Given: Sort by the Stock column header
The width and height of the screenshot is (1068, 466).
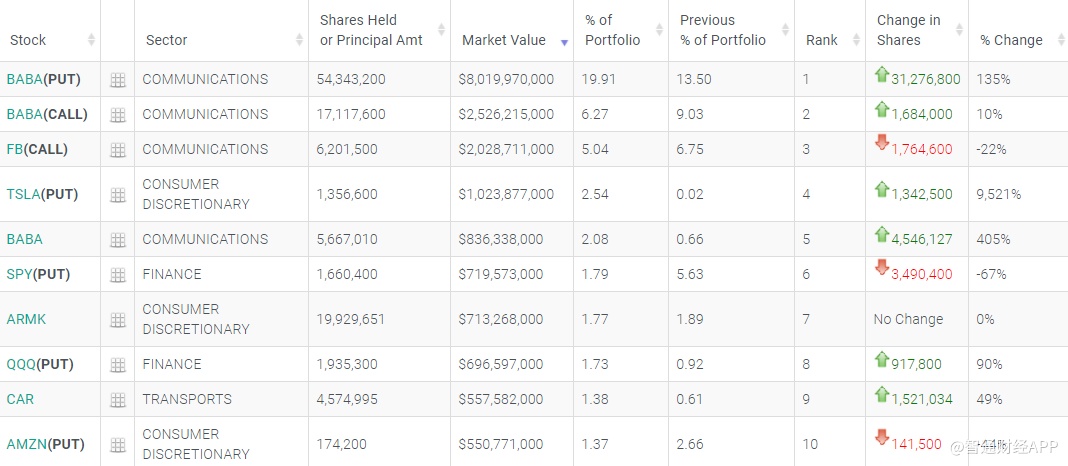Looking at the screenshot, I should click(28, 40).
